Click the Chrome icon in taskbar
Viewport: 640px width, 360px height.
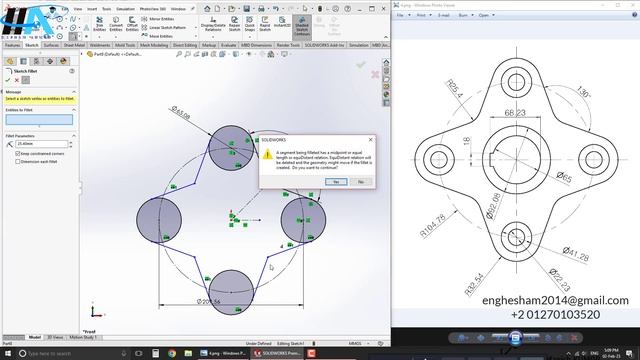pyautogui.click(x=172, y=353)
